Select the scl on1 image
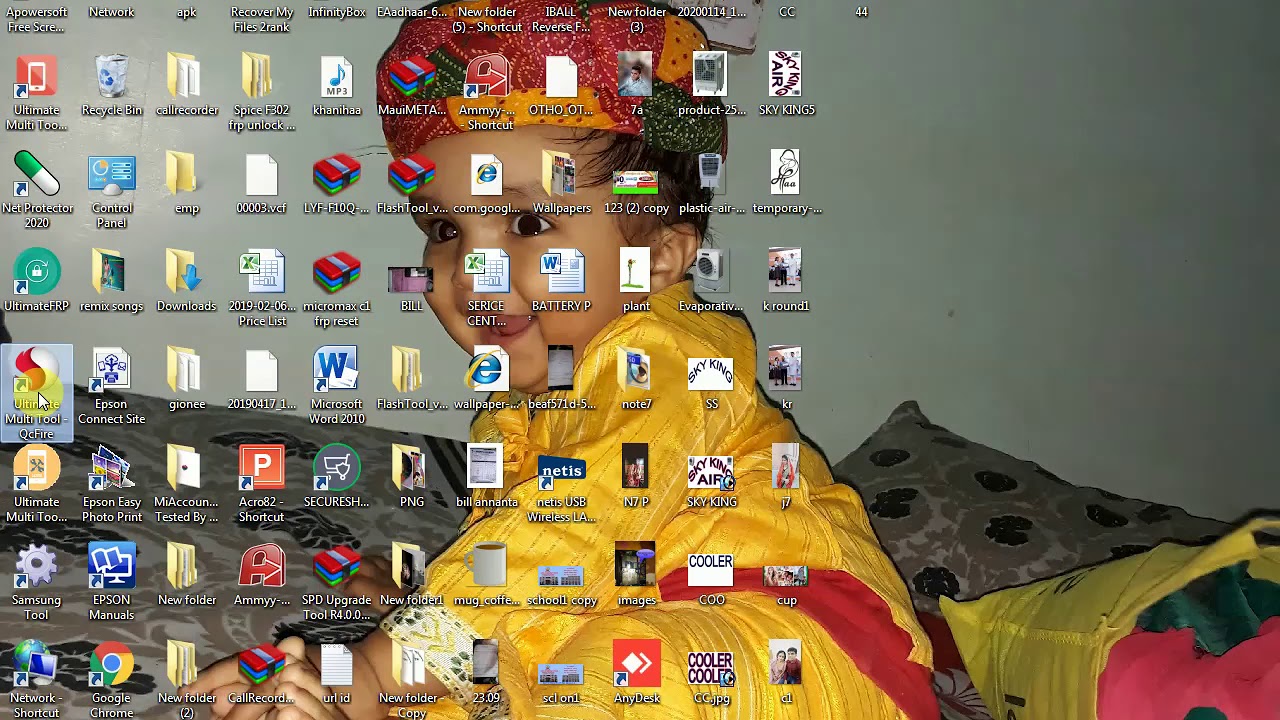Image resolution: width=1280 pixels, height=720 pixels. pyautogui.click(x=562, y=674)
